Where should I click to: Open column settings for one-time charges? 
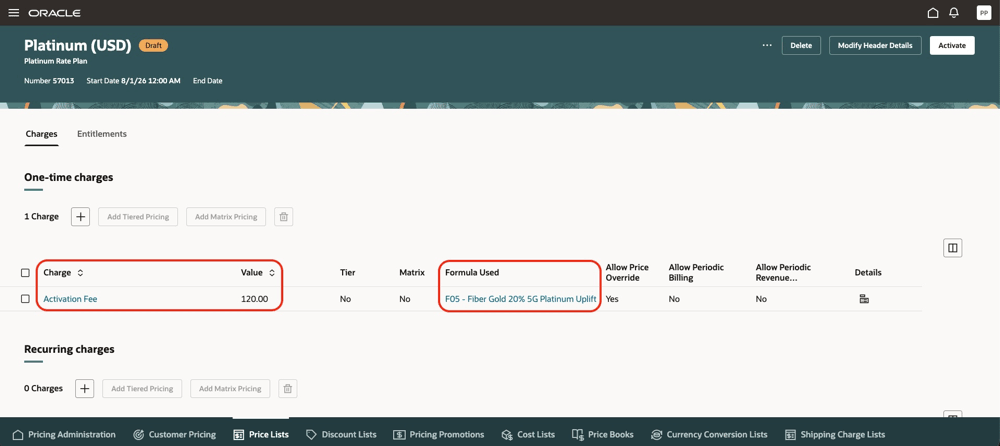[953, 248]
